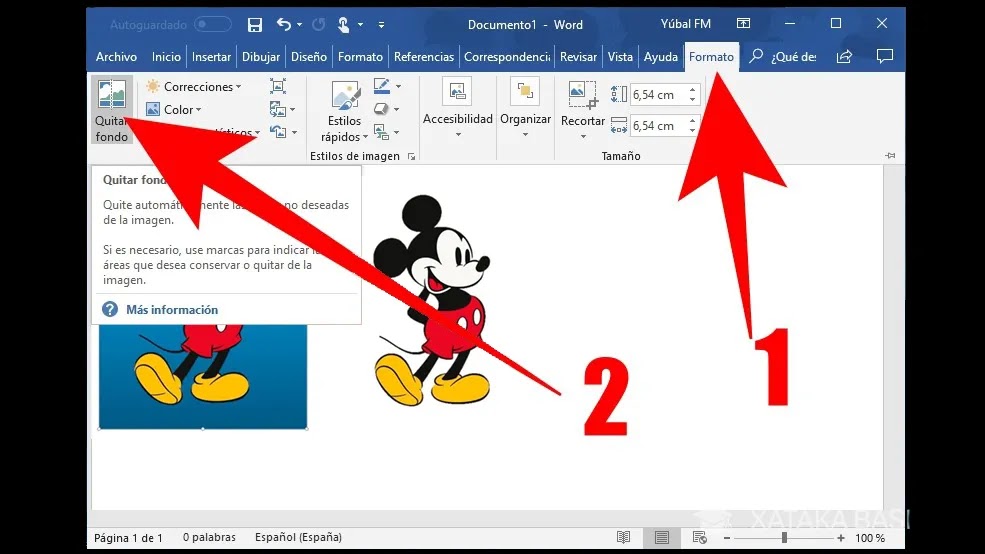This screenshot has width=985, height=554.
Task: Click Página 1 de 1 in status bar
Action: (128, 538)
